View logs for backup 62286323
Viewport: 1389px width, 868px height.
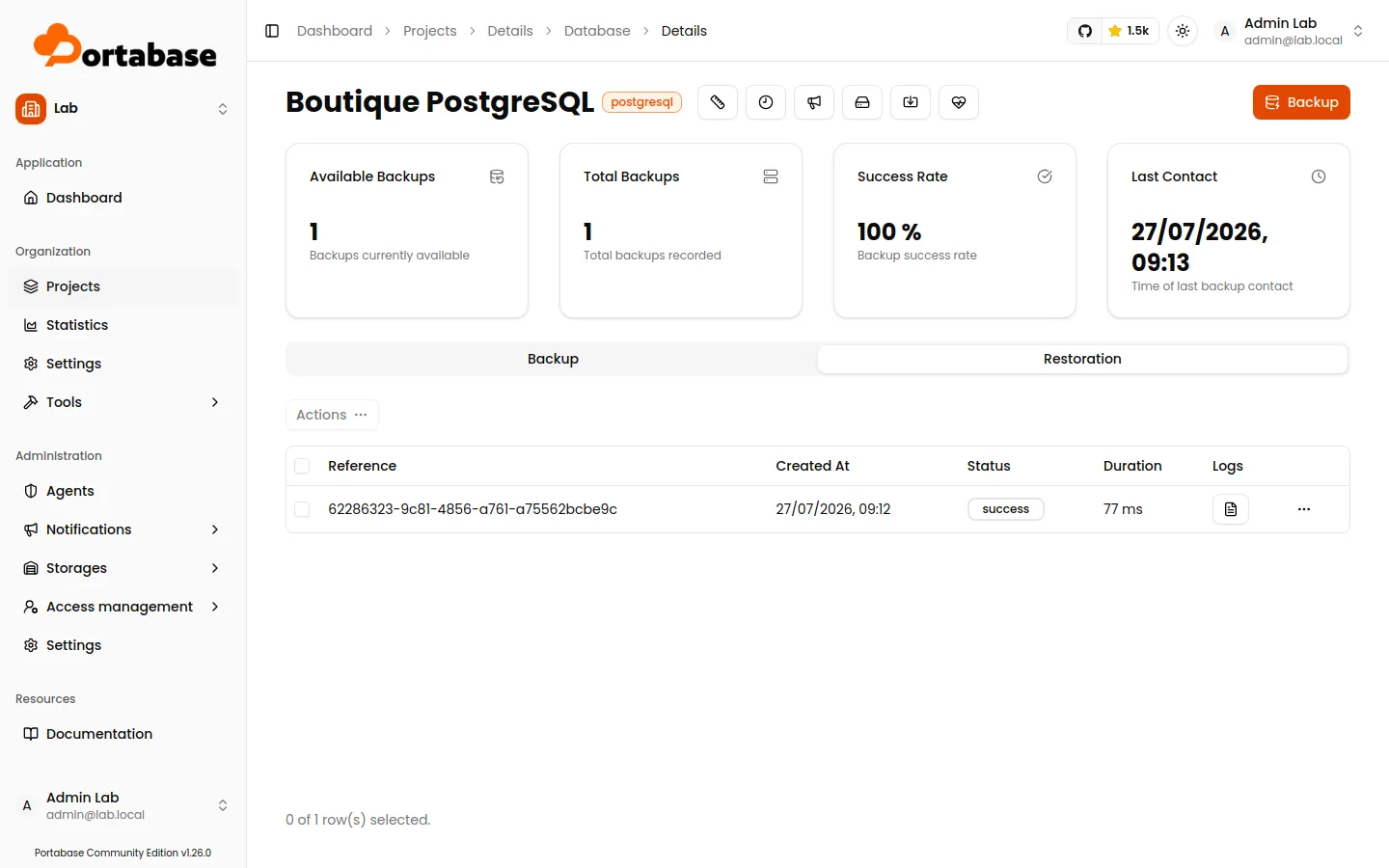1231,509
